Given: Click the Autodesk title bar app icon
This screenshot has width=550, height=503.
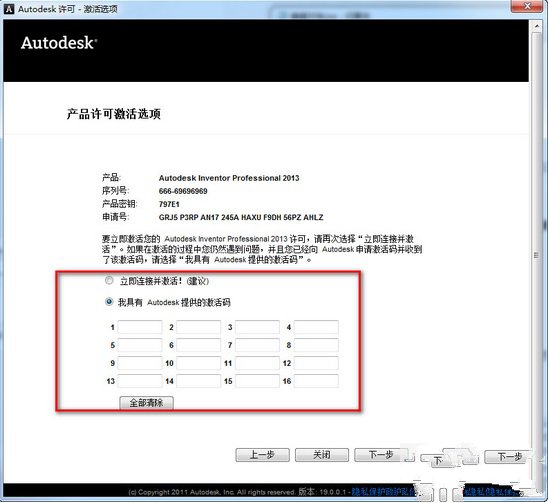Looking at the screenshot, I should (8, 9).
